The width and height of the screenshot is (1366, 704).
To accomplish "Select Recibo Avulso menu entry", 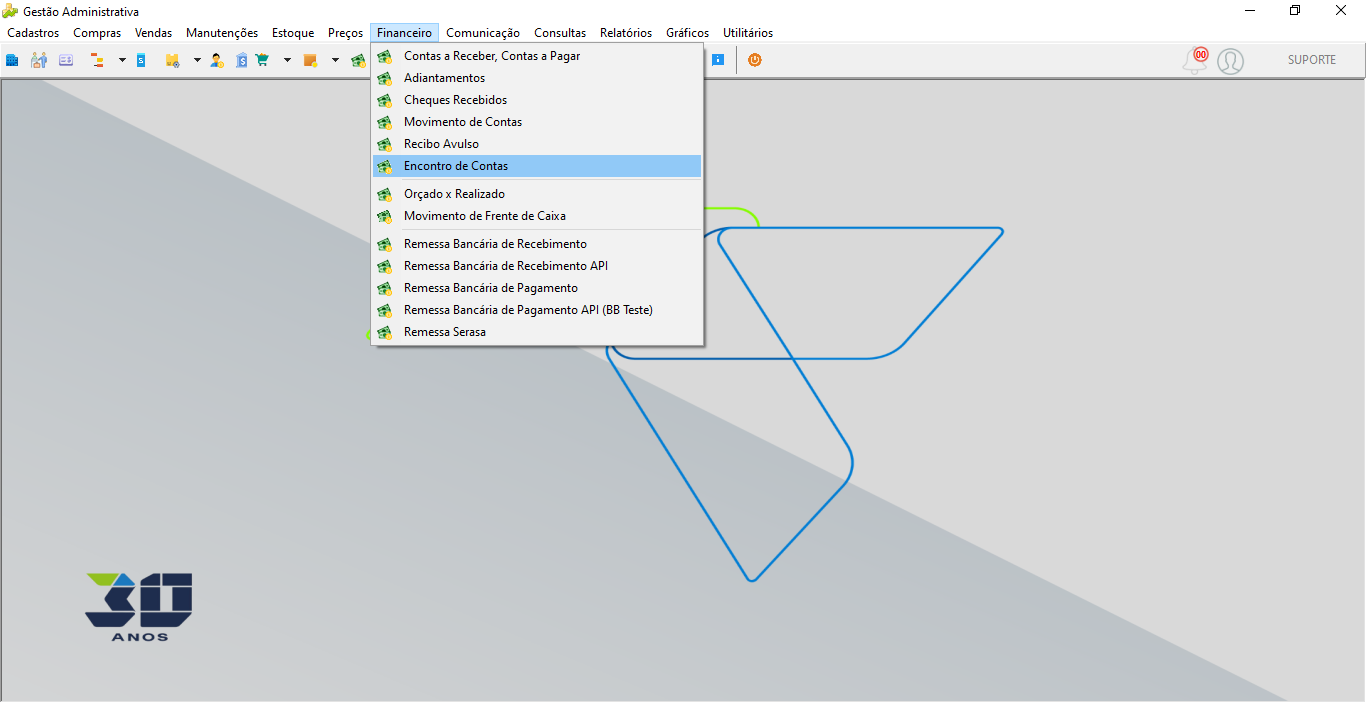I will tap(537, 144).
